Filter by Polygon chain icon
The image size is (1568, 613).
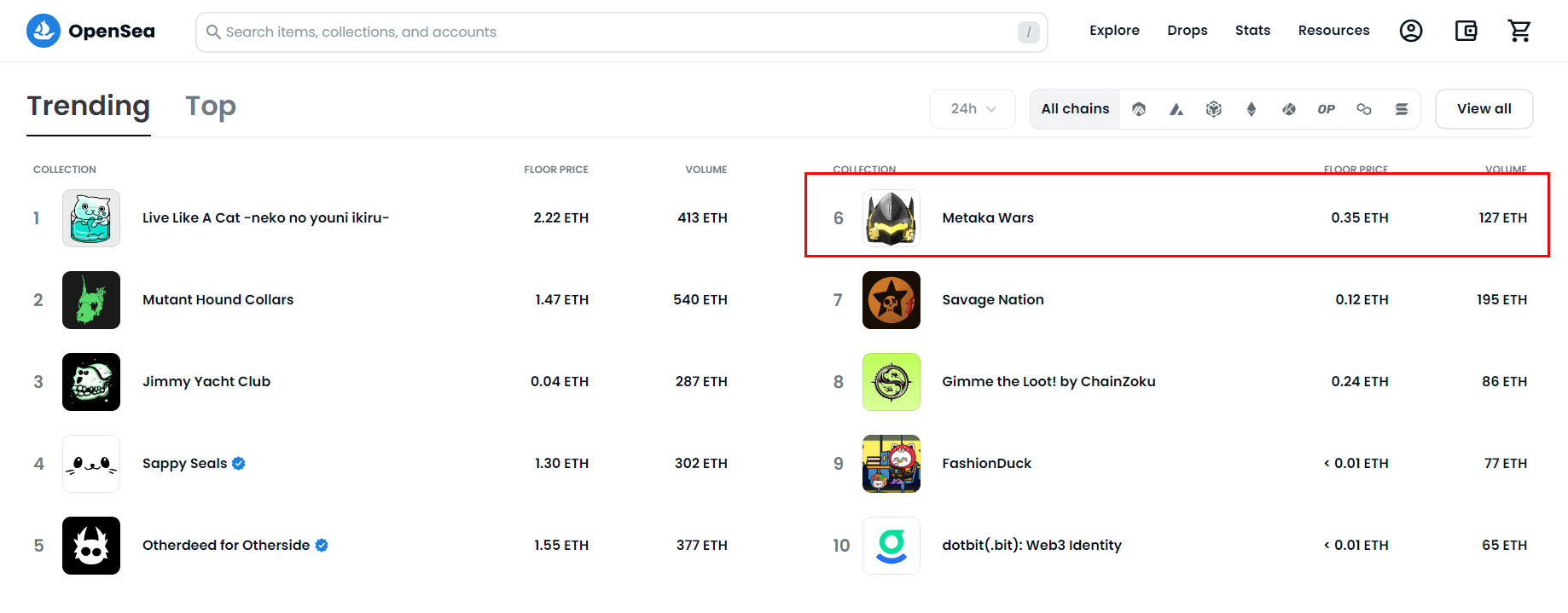coord(1364,109)
